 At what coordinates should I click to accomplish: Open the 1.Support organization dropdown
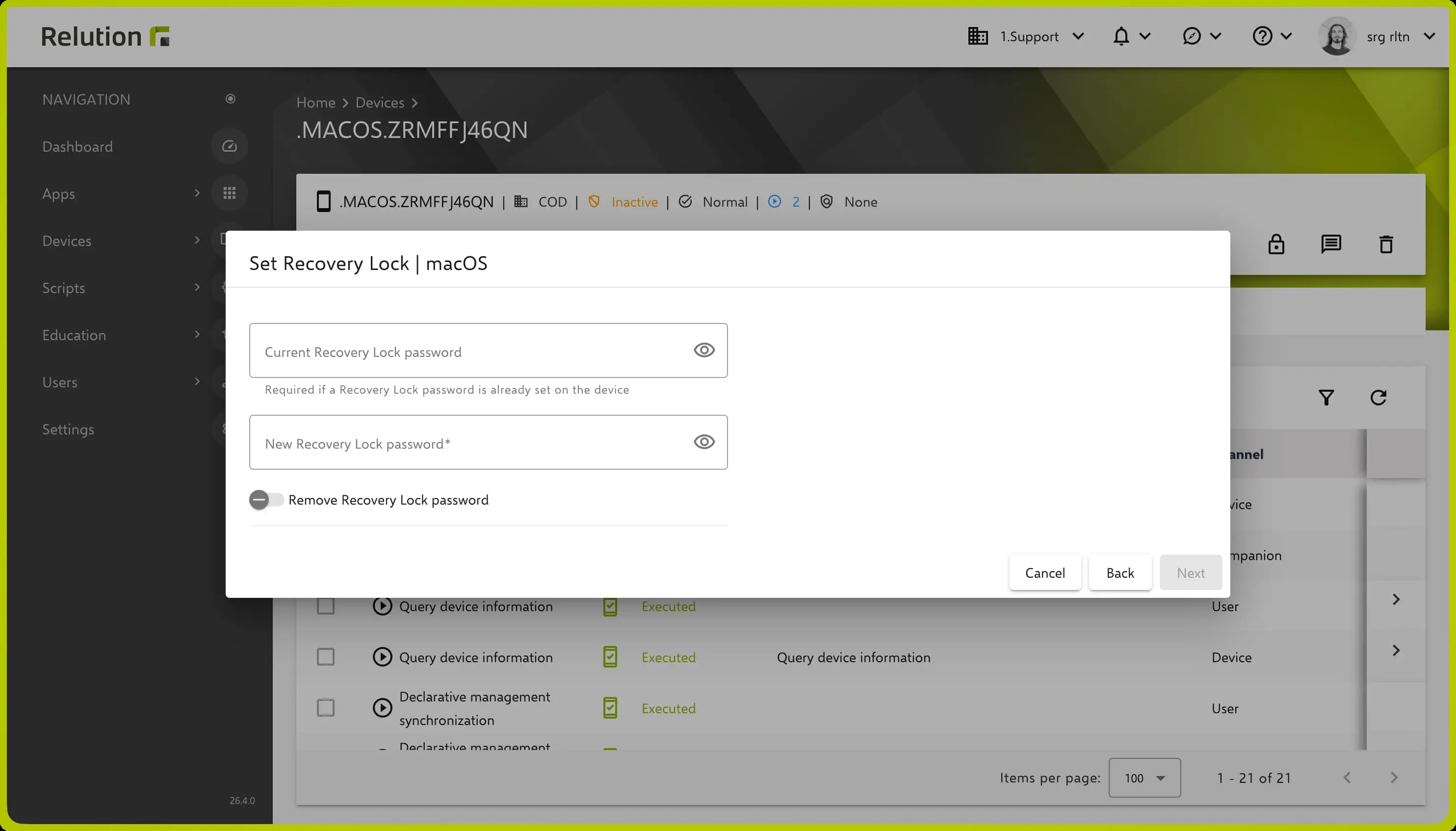(1026, 36)
